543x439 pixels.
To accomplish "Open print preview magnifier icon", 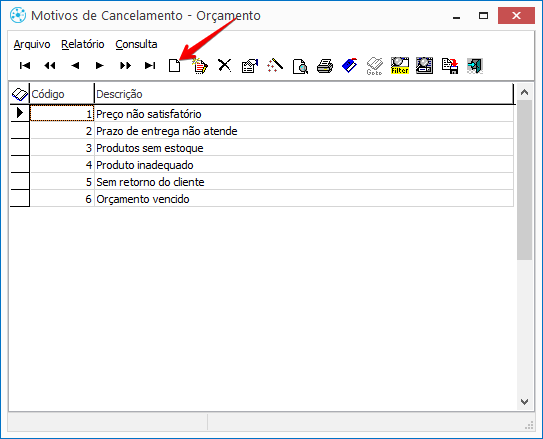I will pos(300,66).
